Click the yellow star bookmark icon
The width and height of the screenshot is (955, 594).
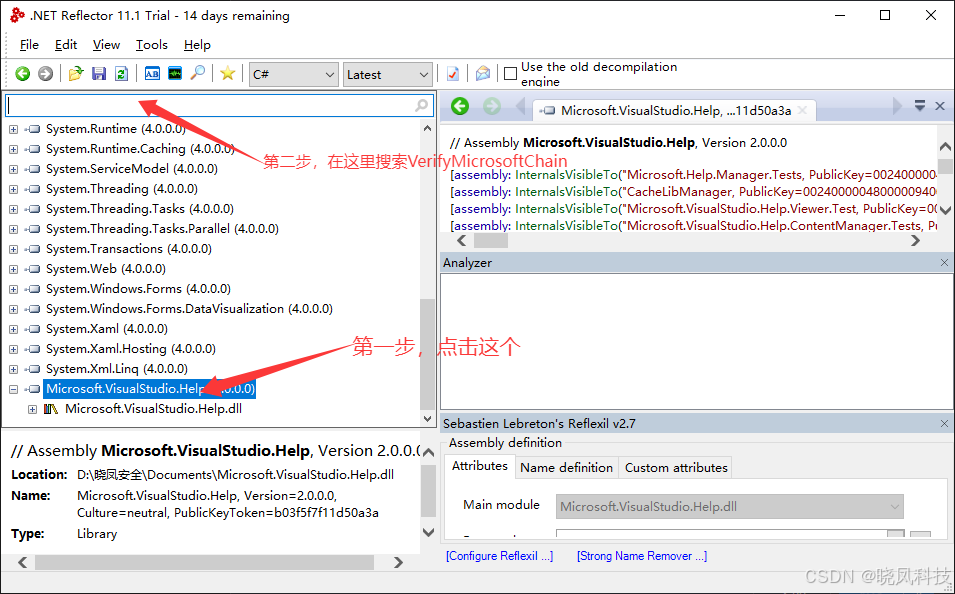(228, 74)
